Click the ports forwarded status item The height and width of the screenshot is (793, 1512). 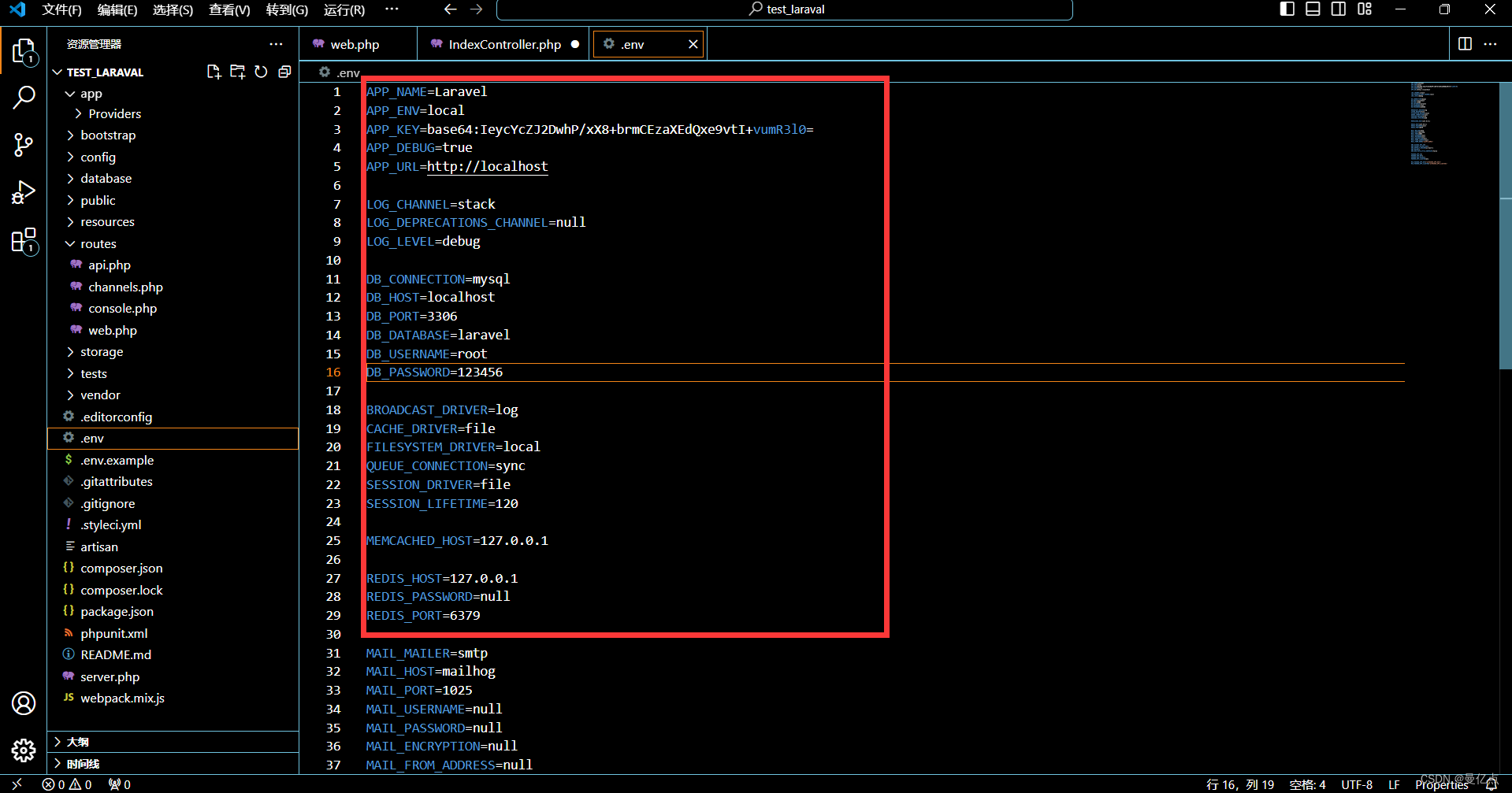coord(120,784)
